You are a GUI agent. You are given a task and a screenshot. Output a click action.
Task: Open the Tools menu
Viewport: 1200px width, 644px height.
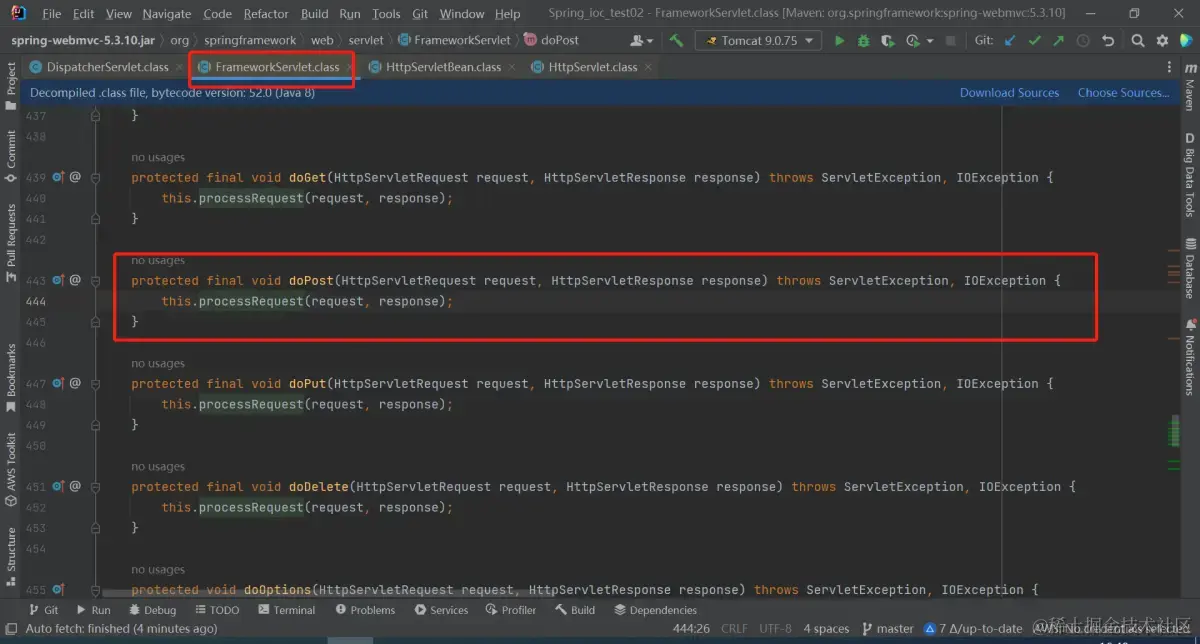pos(386,14)
